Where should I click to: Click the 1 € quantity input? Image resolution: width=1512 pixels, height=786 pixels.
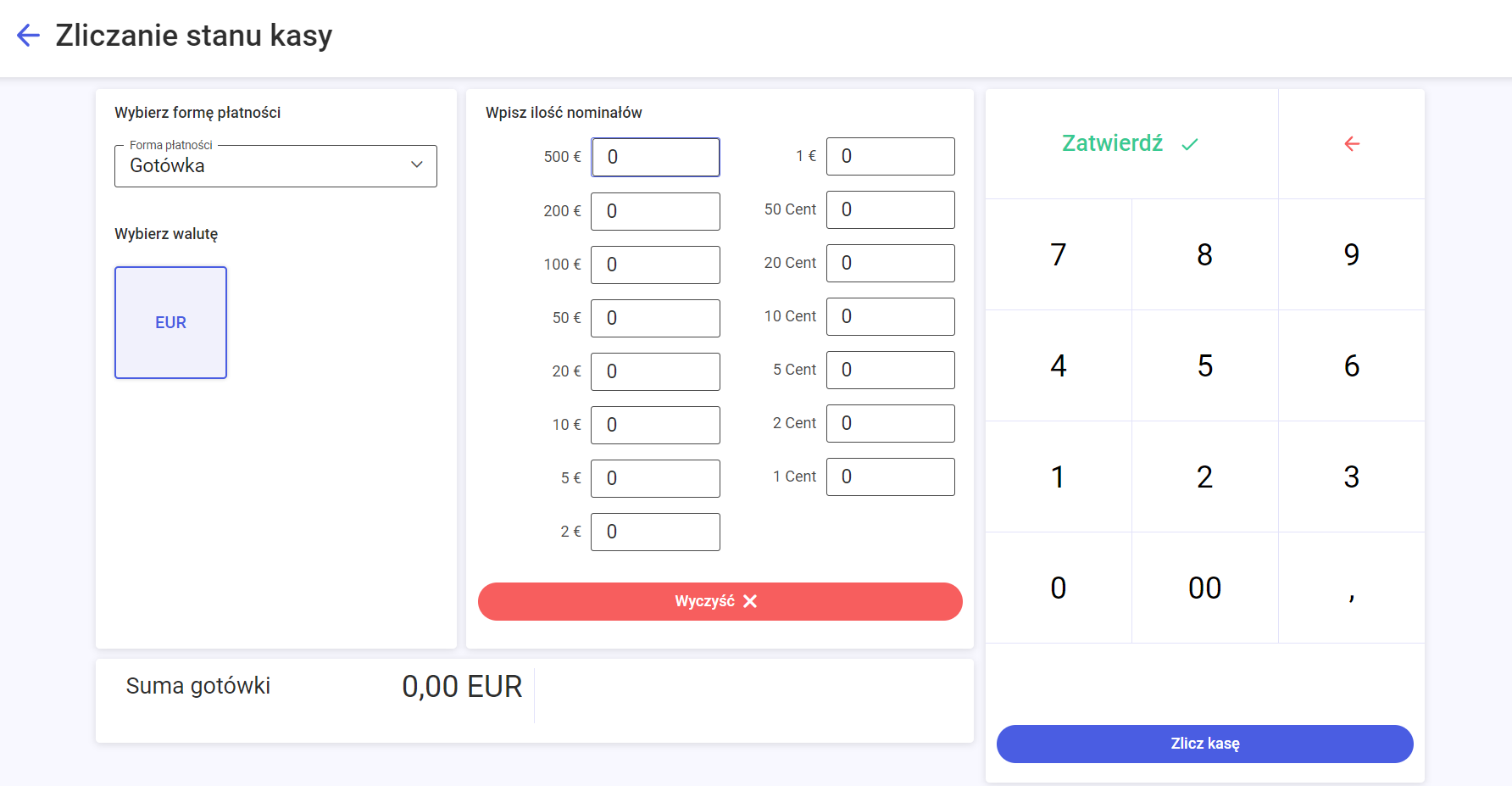click(x=890, y=156)
